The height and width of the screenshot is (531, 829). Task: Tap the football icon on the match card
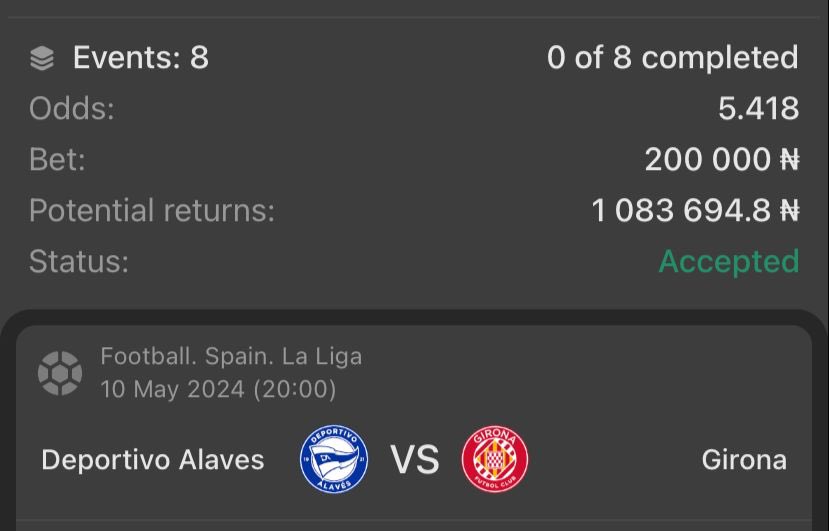(x=59, y=372)
